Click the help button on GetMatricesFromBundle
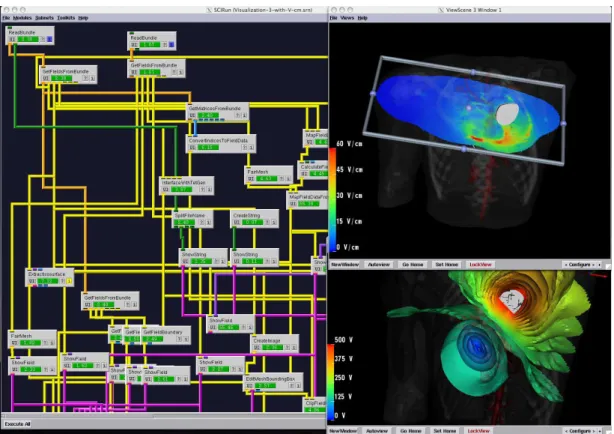 238,115
